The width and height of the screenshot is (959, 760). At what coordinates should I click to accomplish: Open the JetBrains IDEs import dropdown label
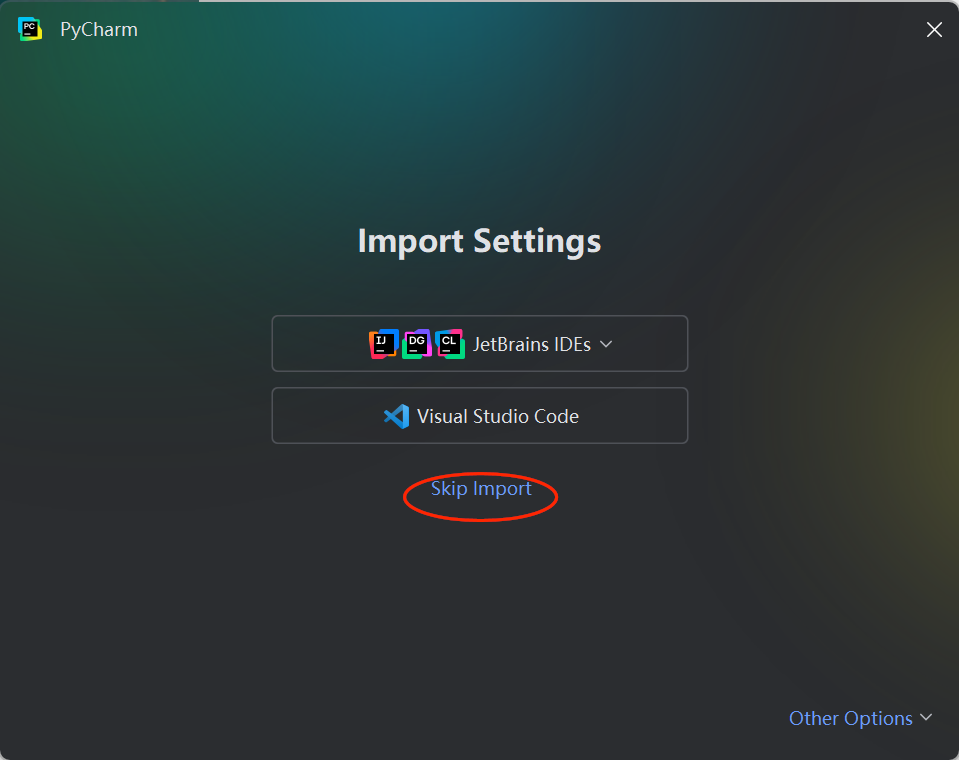tap(531, 344)
